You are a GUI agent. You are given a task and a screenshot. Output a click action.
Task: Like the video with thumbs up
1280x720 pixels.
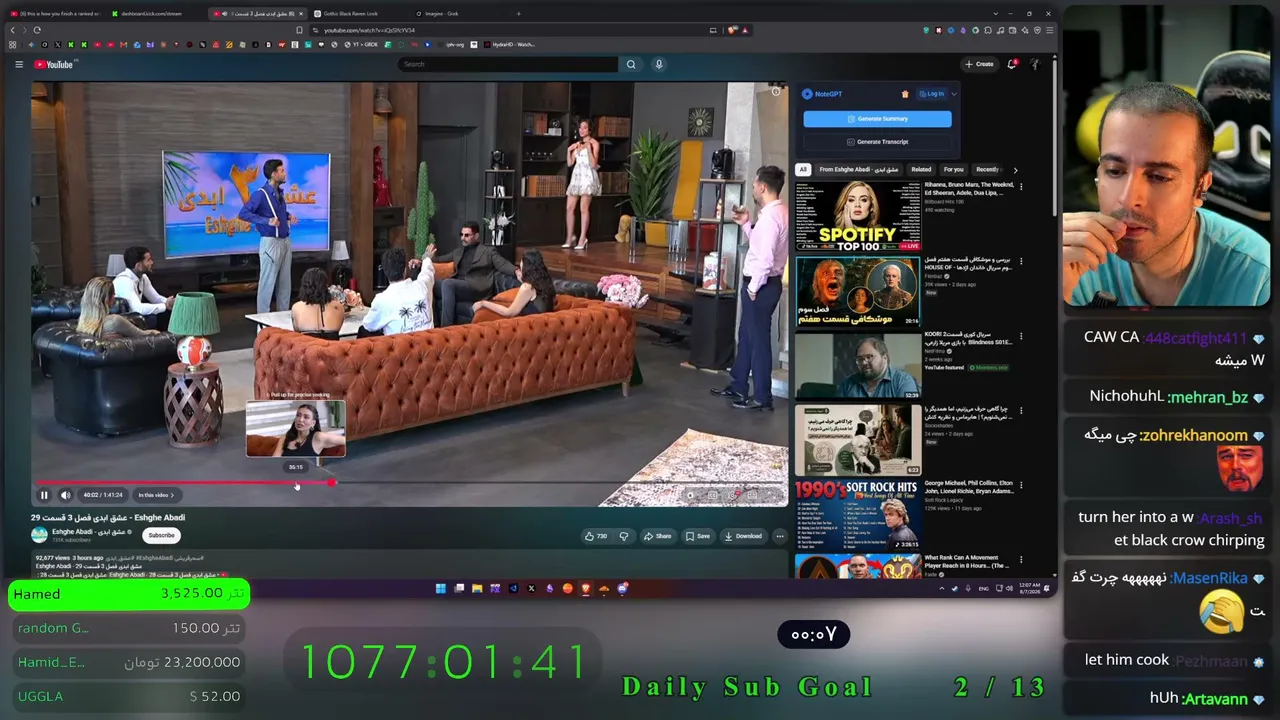[596, 536]
